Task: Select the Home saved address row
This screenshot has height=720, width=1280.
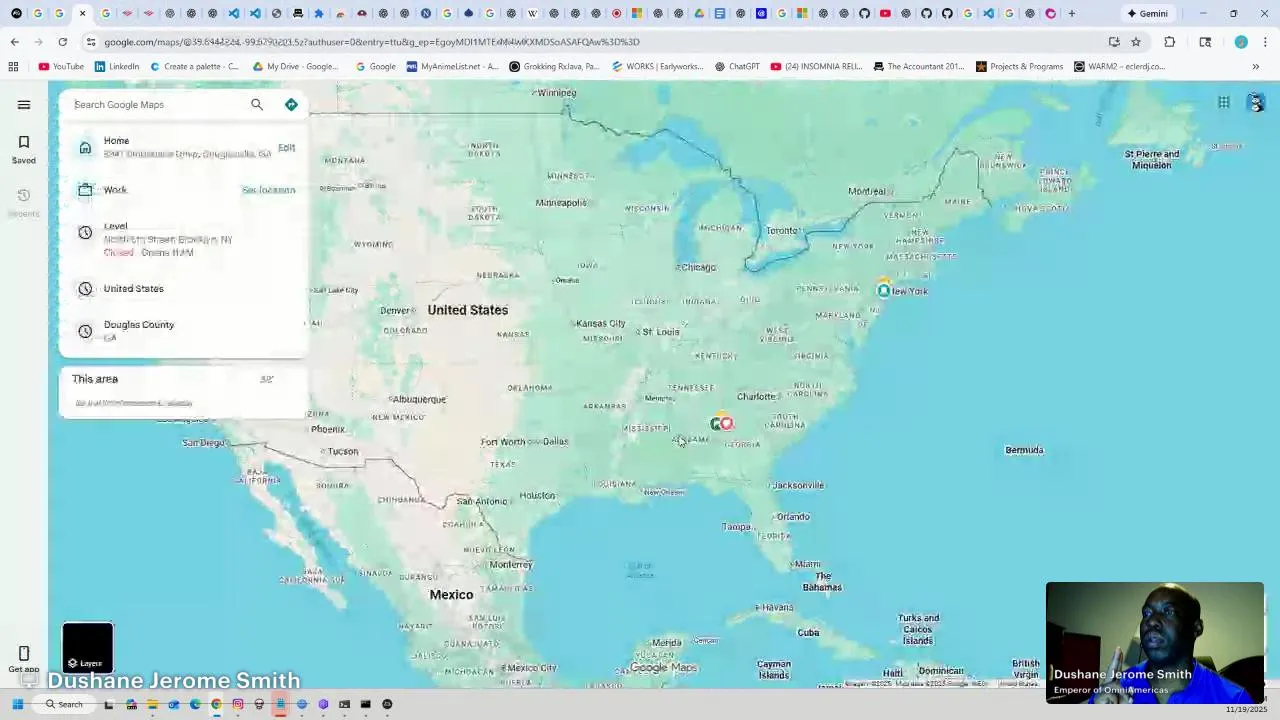Action: coord(183,147)
